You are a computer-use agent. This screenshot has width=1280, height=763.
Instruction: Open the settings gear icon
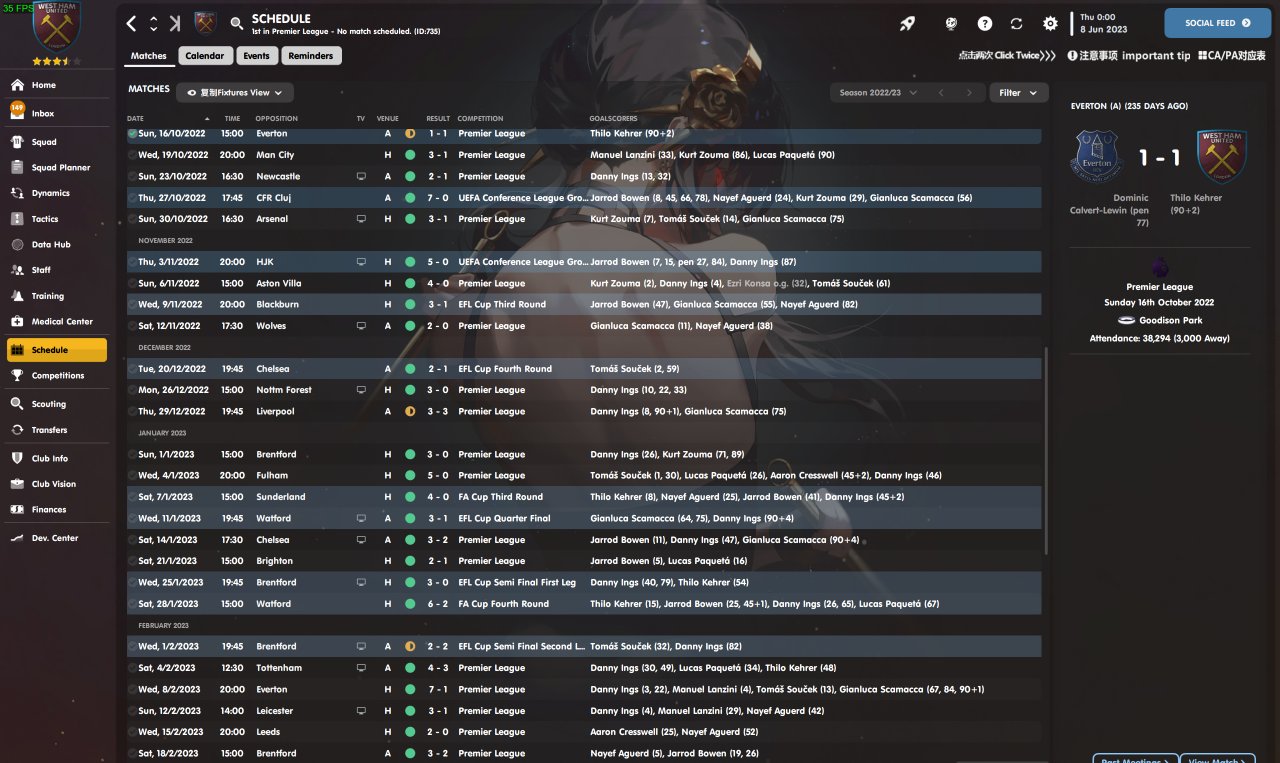coord(1050,23)
